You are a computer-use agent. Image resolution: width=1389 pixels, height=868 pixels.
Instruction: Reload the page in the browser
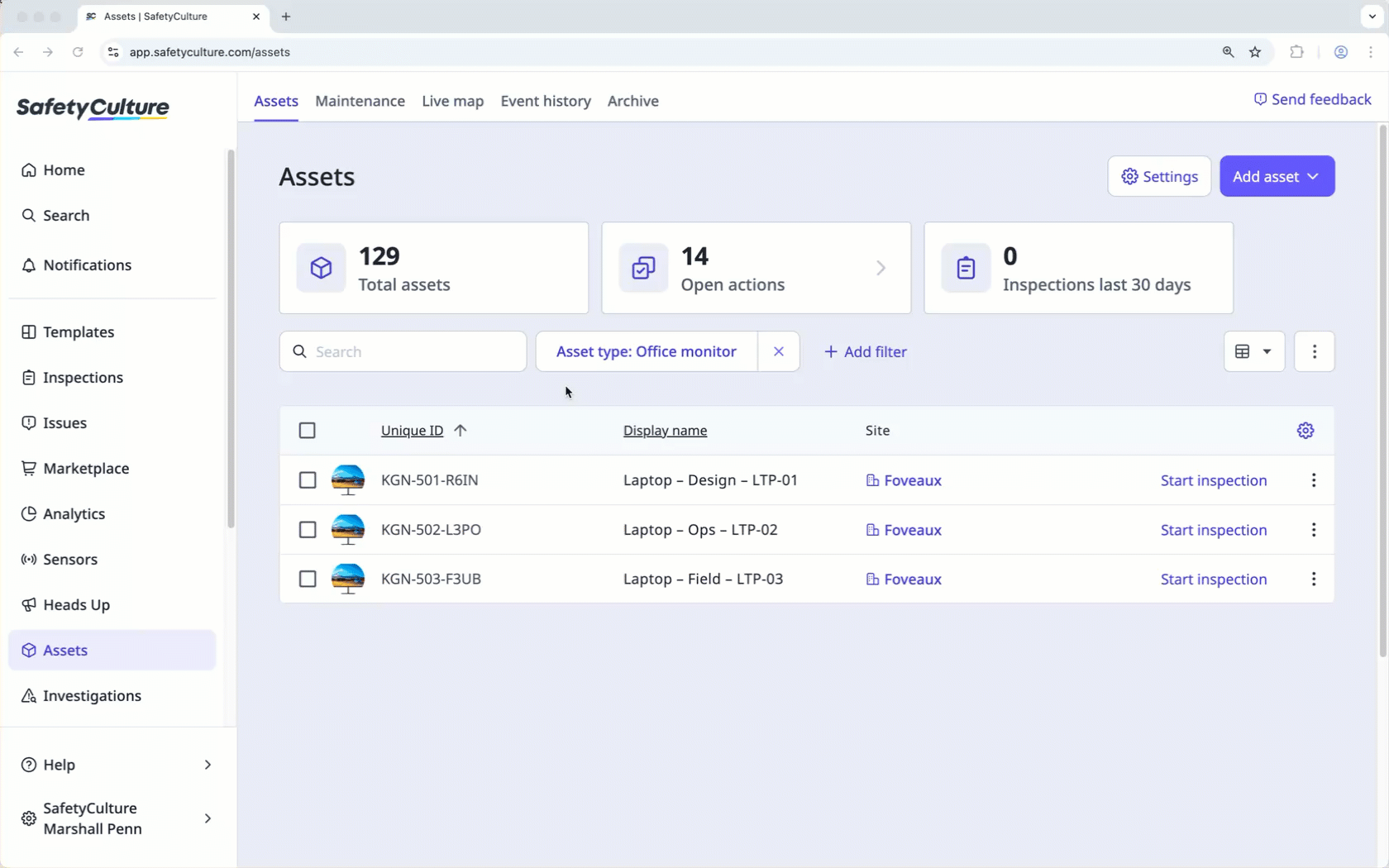pos(78,52)
